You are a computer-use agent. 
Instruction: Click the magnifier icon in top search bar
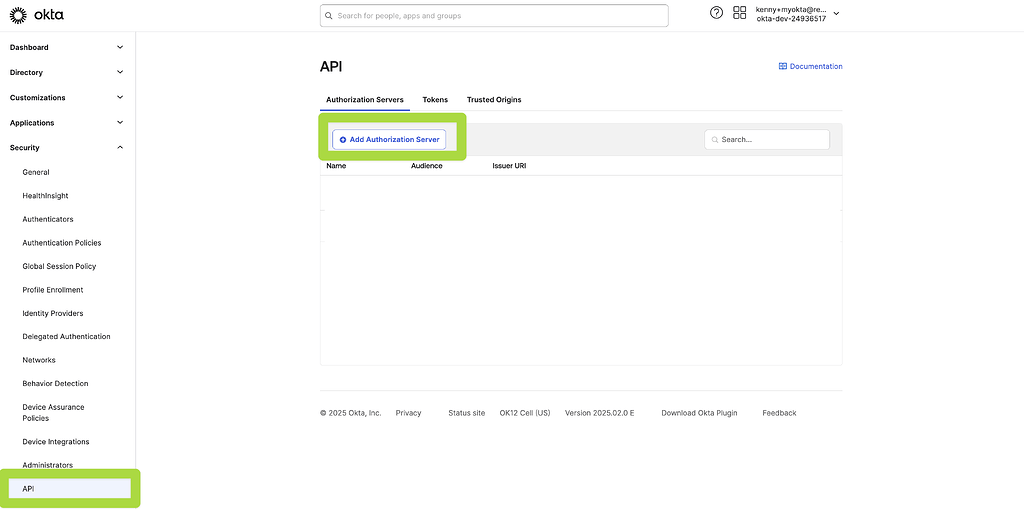(328, 16)
